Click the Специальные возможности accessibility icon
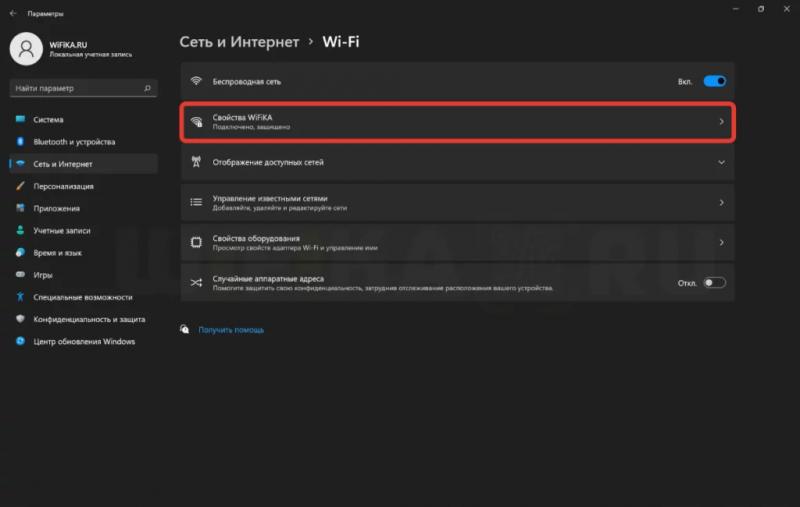Image resolution: width=800 pixels, height=507 pixels. [20, 297]
